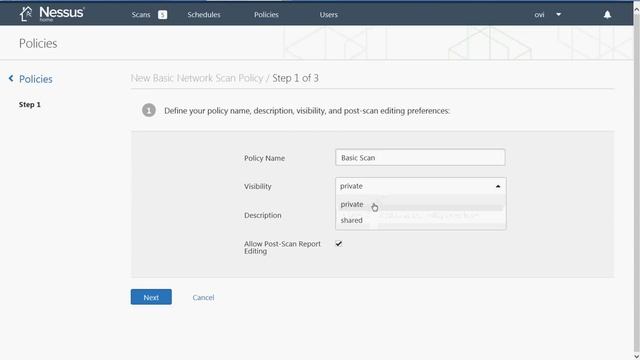Return to the Policies sidebar link
This screenshot has width=640, height=360.
(36, 79)
